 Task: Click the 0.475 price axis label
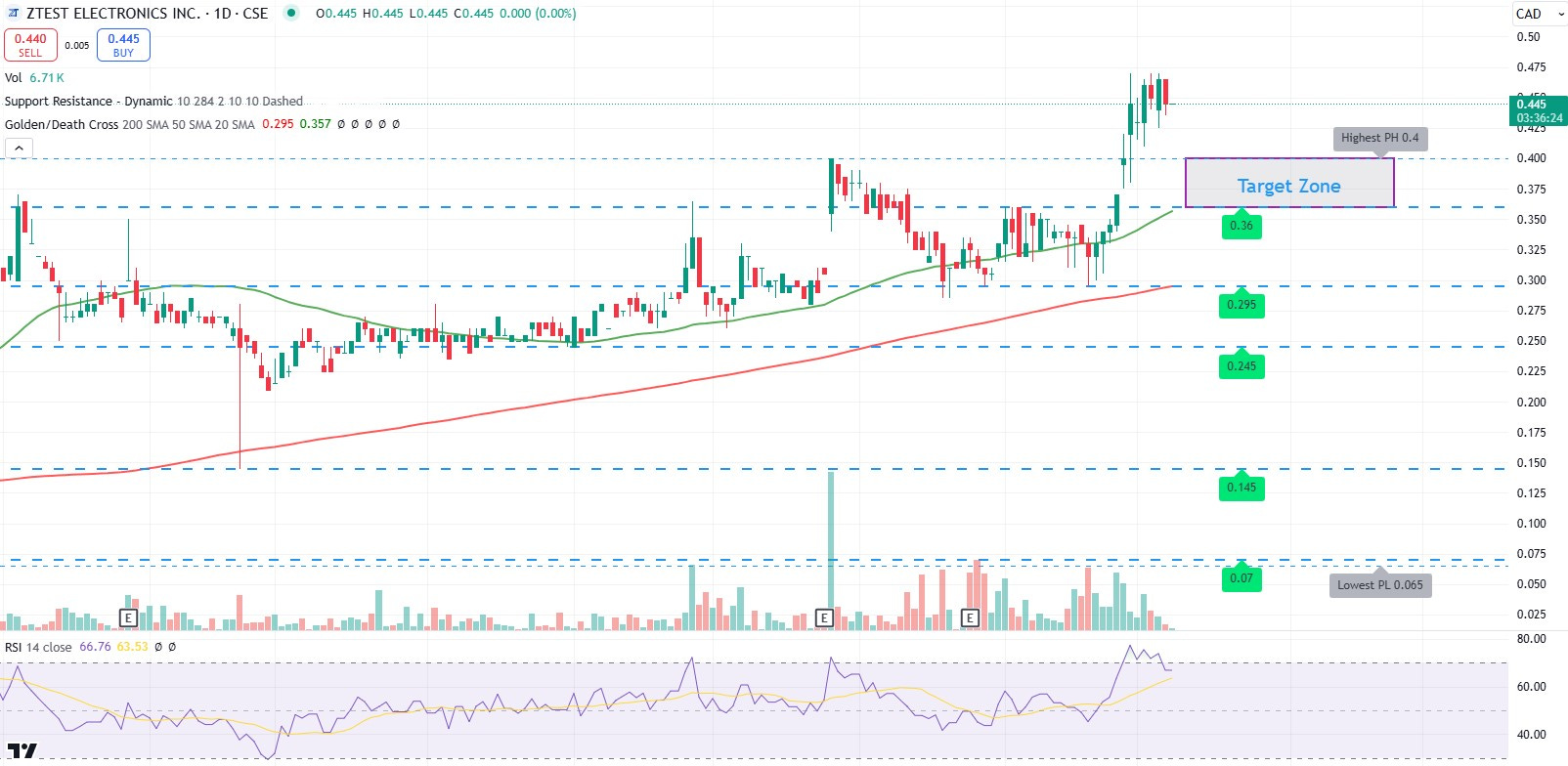pos(1531,67)
